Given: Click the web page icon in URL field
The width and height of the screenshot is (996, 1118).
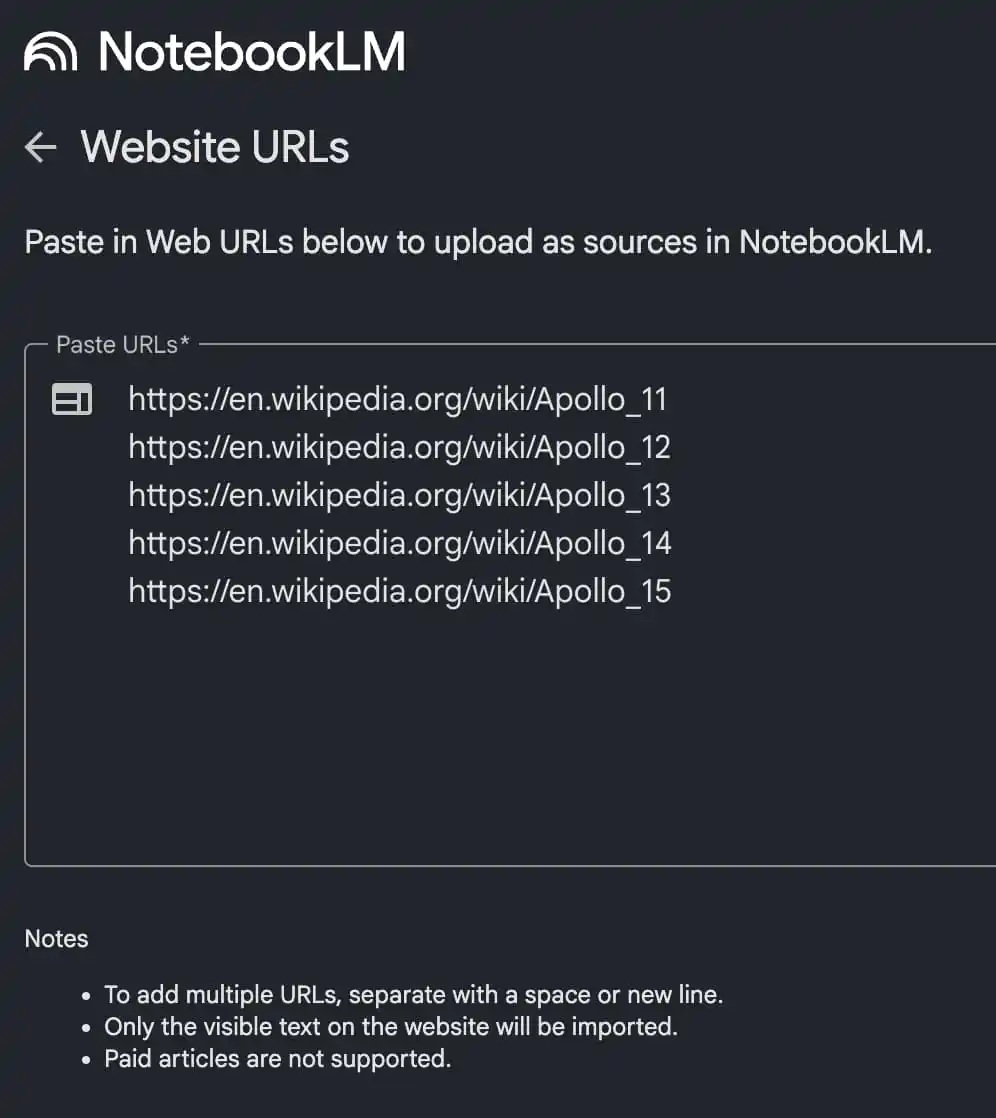Looking at the screenshot, I should click(72, 400).
